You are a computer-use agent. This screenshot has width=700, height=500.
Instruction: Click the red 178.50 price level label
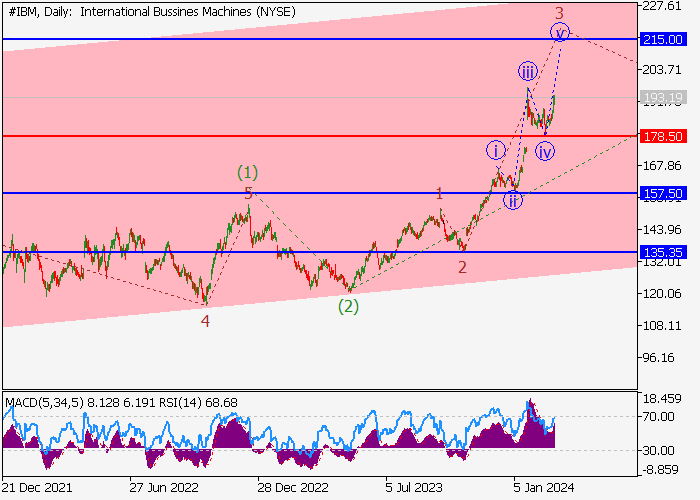663,136
